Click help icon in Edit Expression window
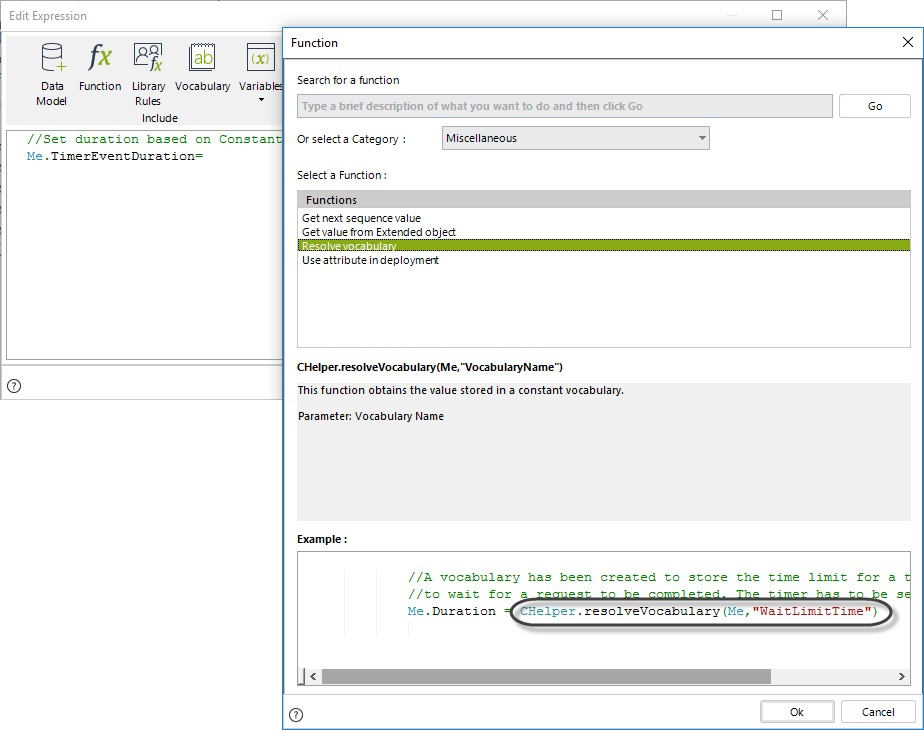Image resolution: width=924 pixels, height=730 pixels. 14,386
